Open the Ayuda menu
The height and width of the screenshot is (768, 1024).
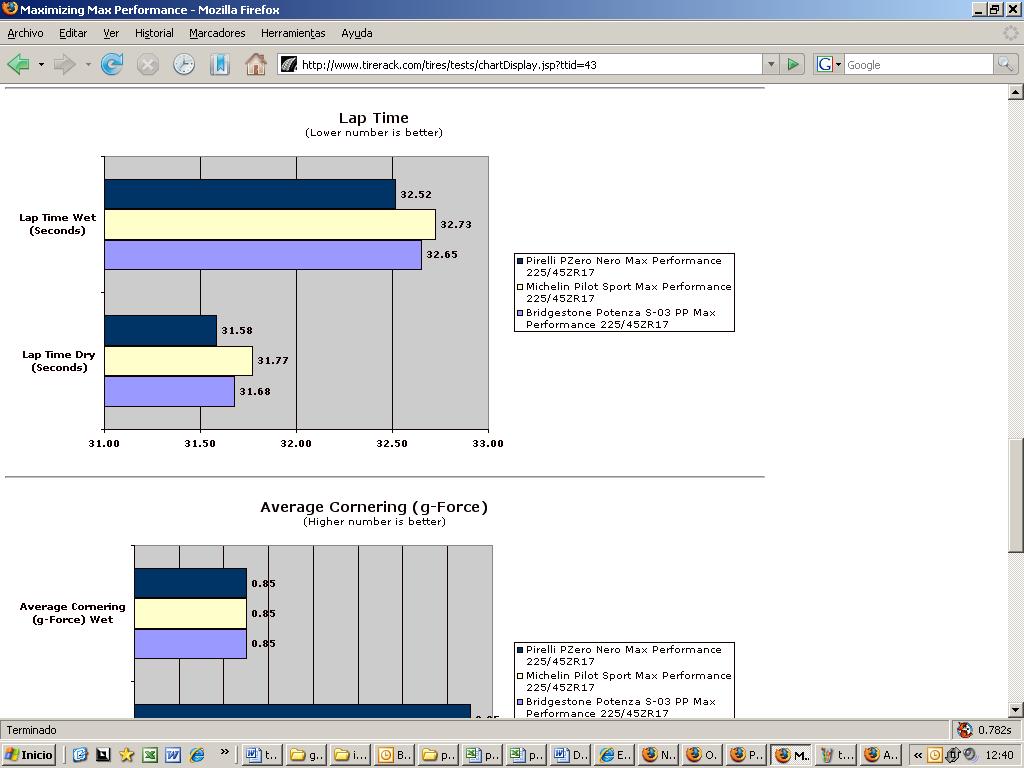357,33
